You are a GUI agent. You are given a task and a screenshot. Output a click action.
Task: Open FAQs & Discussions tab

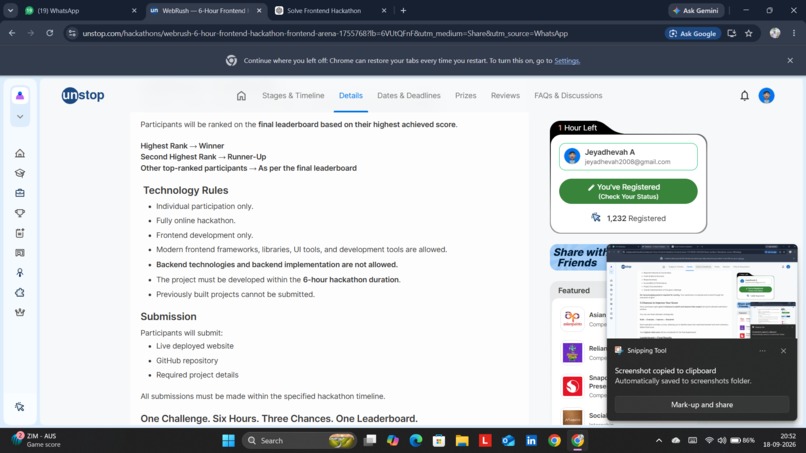pos(568,96)
